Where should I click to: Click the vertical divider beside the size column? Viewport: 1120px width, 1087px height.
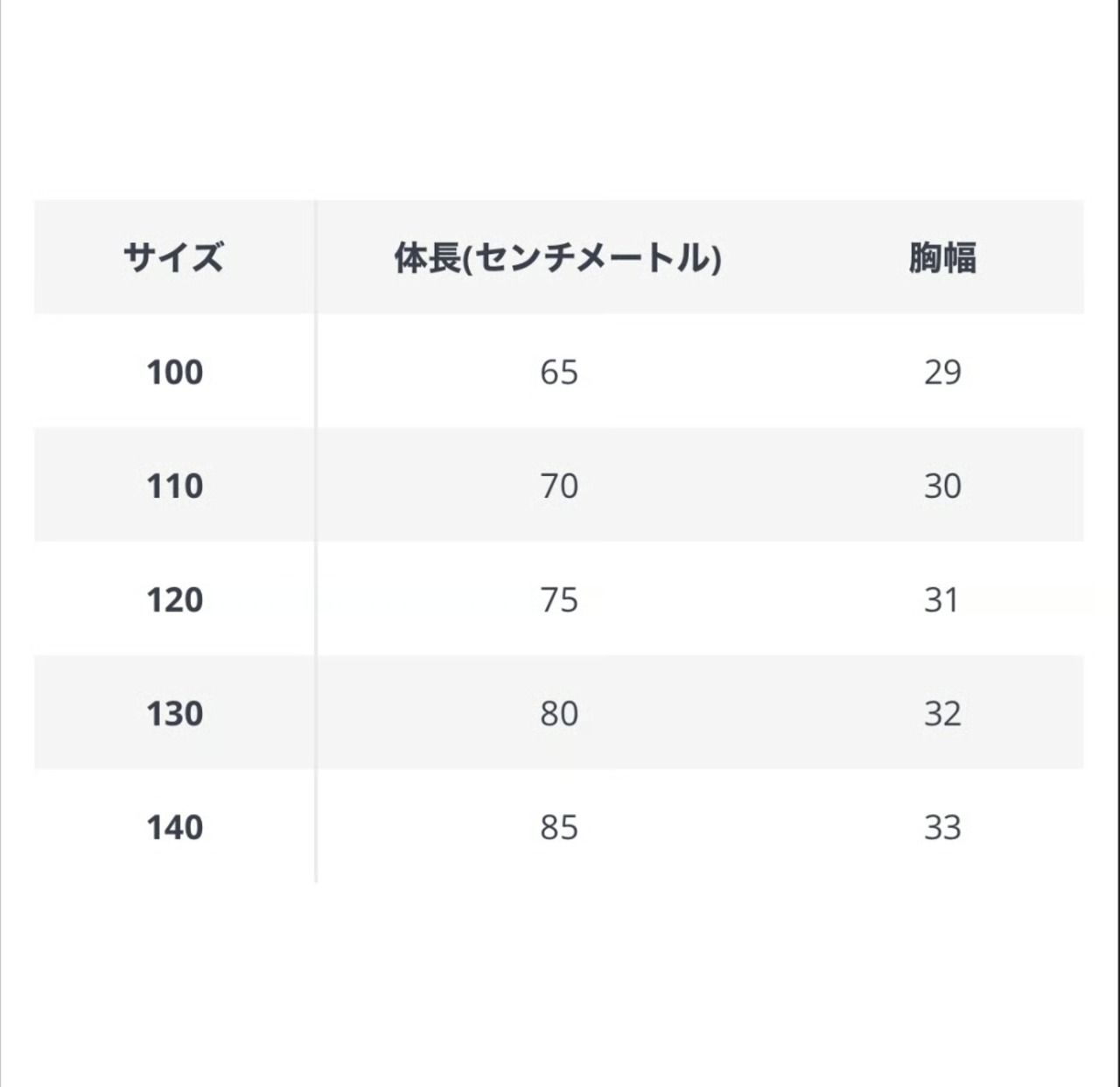316,543
